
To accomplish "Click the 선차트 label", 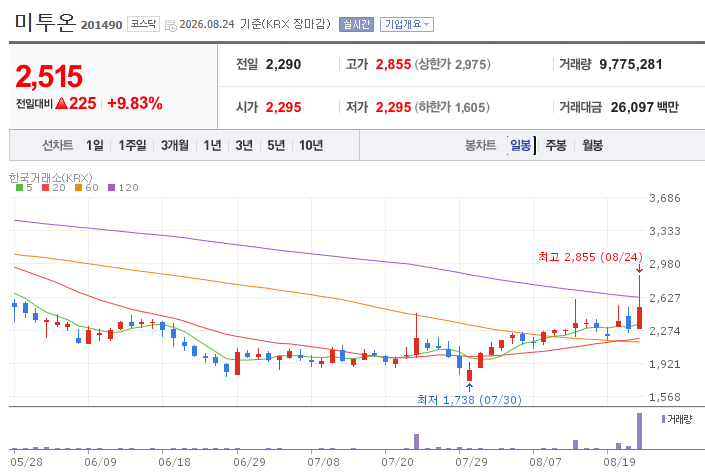I will coord(58,145).
